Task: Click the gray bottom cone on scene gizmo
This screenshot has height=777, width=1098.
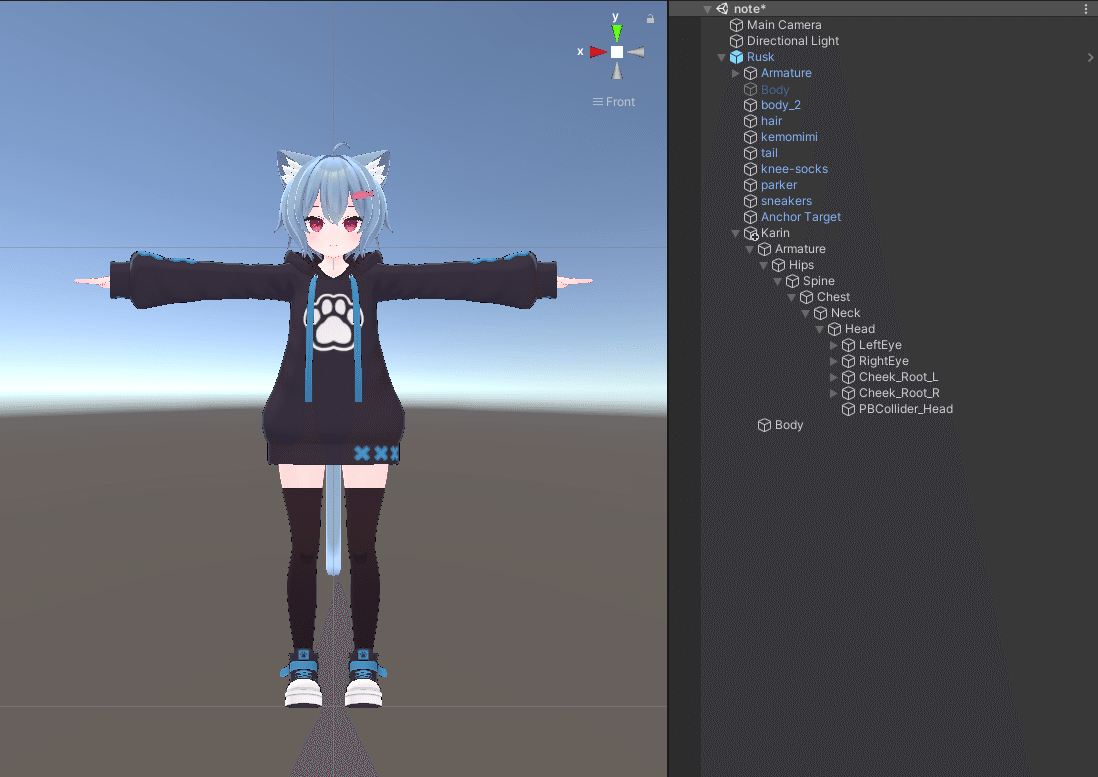Action: pyautogui.click(x=617, y=71)
